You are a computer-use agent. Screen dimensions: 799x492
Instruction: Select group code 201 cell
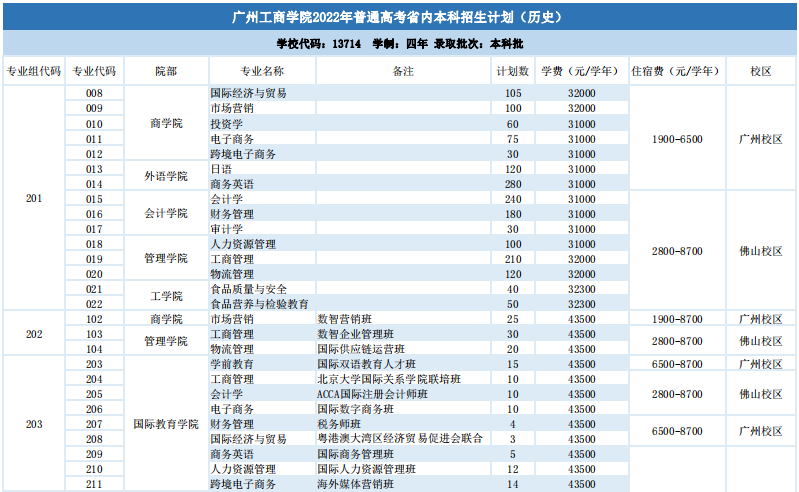tap(34, 198)
